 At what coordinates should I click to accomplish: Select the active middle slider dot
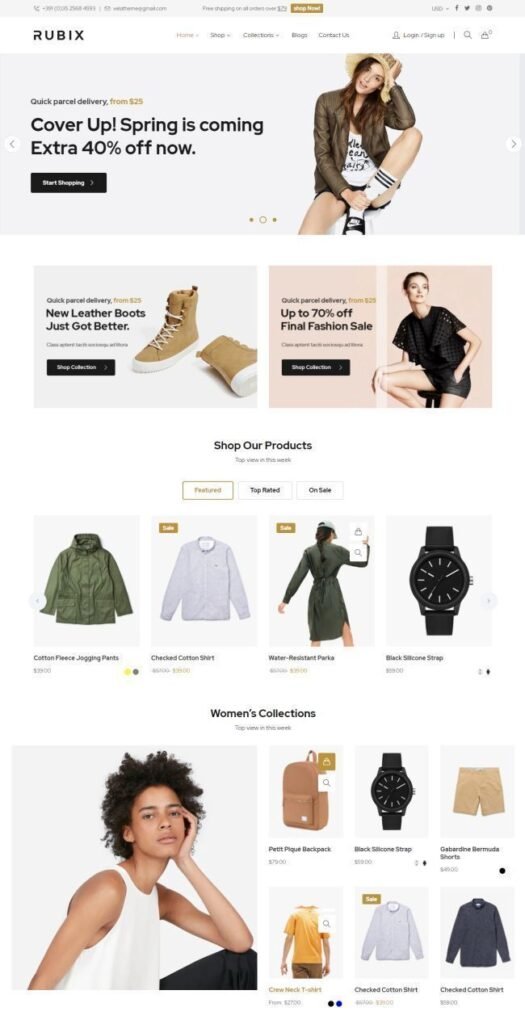(262, 220)
